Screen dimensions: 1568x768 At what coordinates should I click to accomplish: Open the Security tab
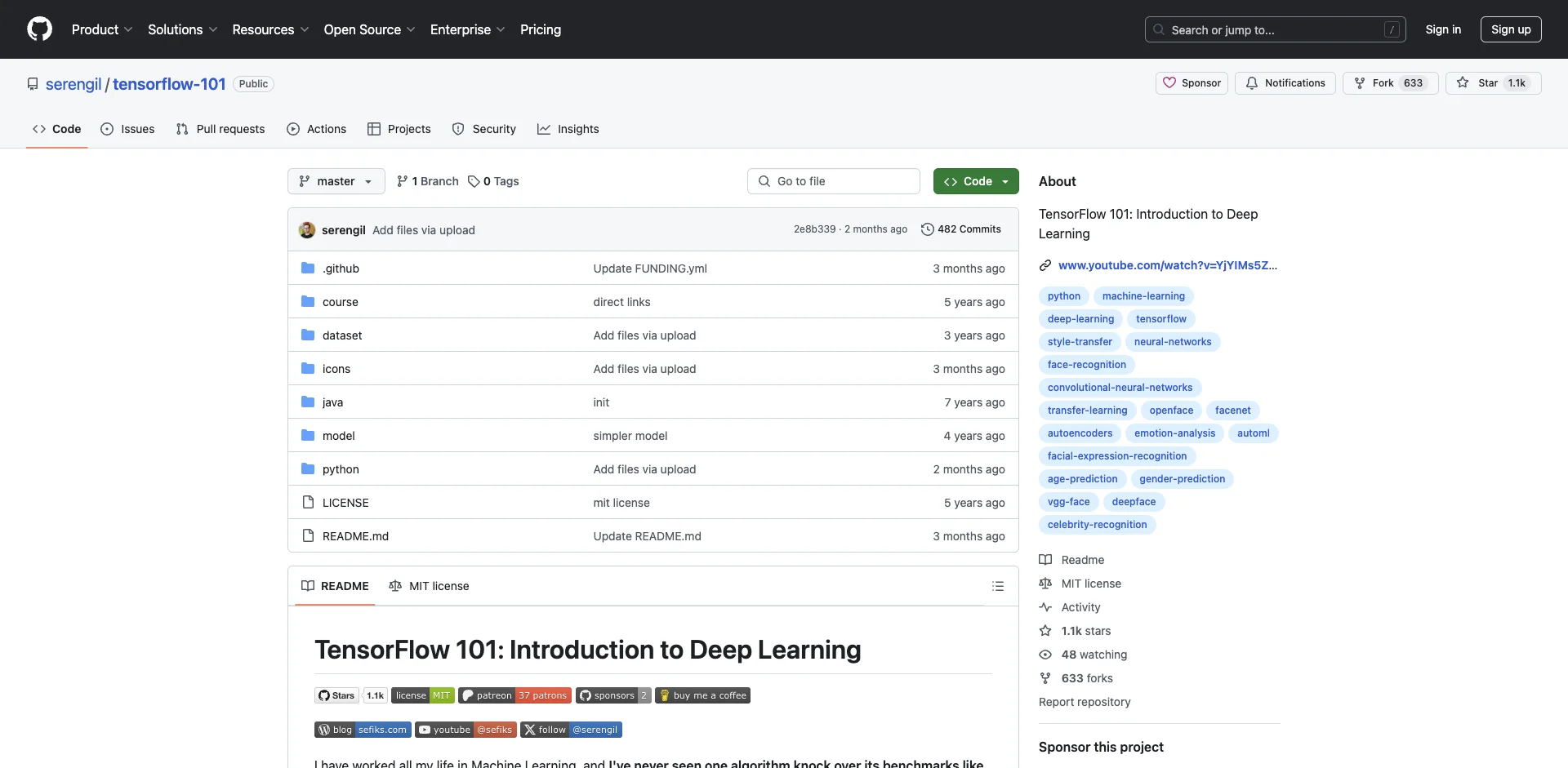coord(484,129)
